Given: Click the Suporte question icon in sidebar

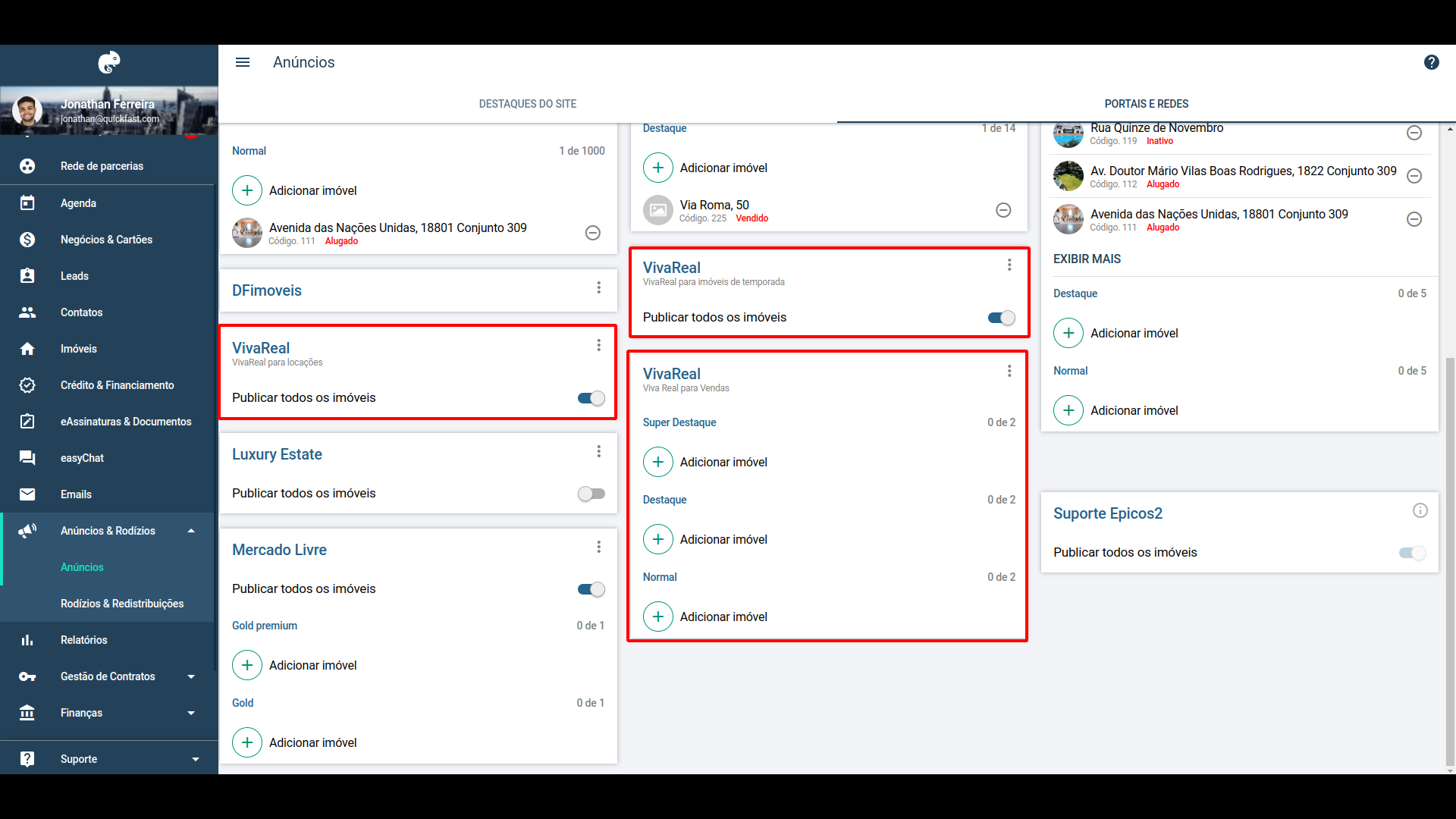Looking at the screenshot, I should [x=27, y=759].
